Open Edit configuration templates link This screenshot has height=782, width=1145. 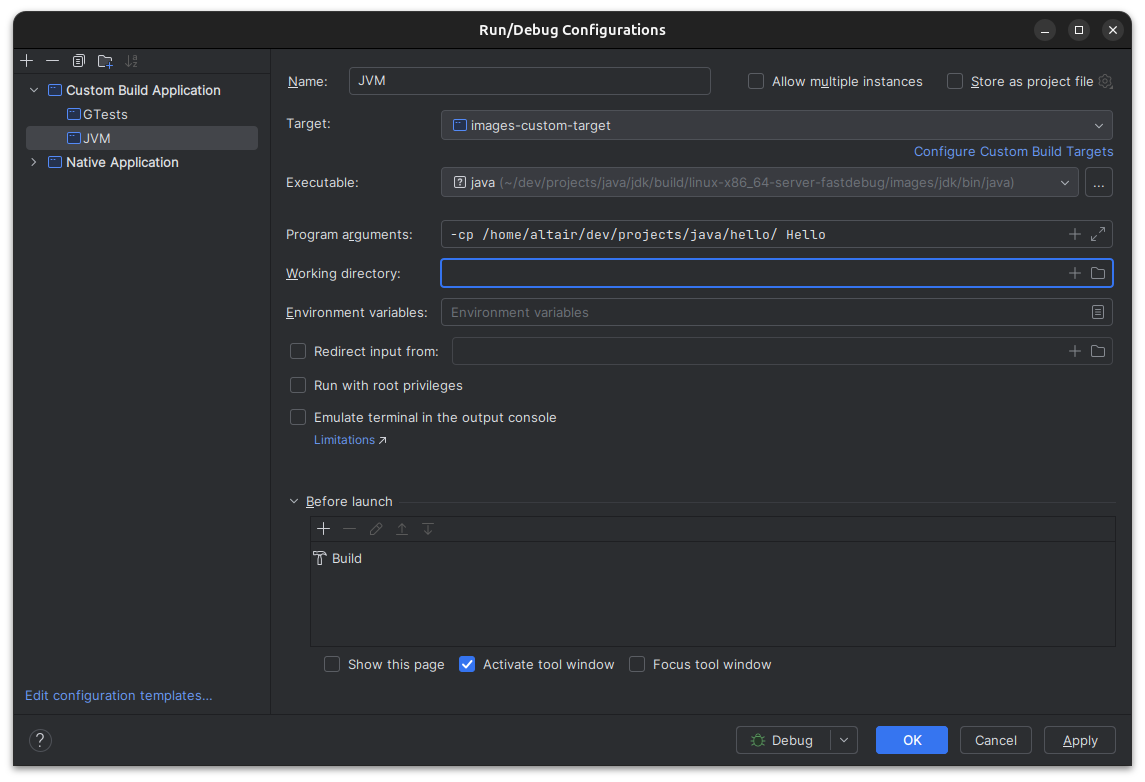tap(119, 695)
